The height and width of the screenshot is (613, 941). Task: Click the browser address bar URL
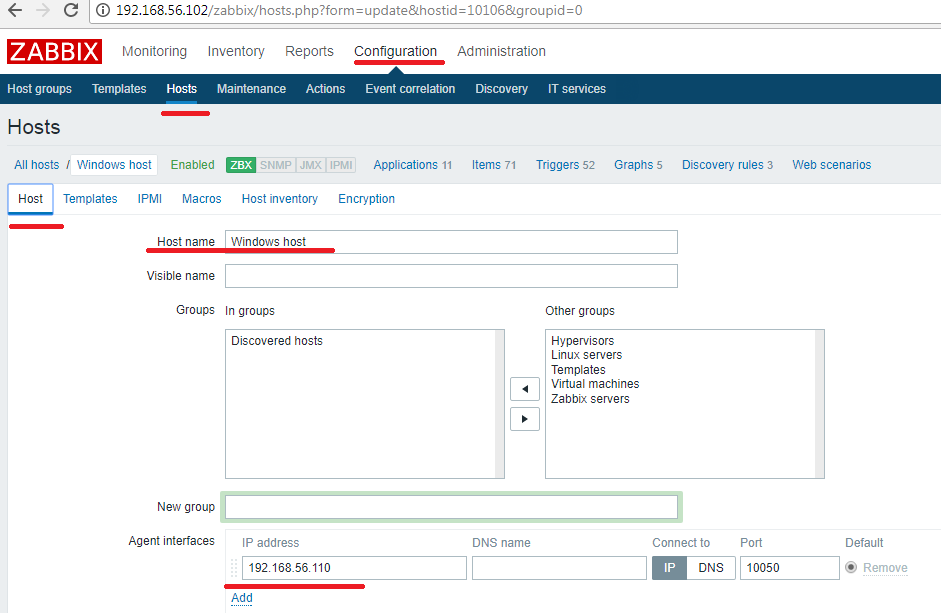click(349, 10)
